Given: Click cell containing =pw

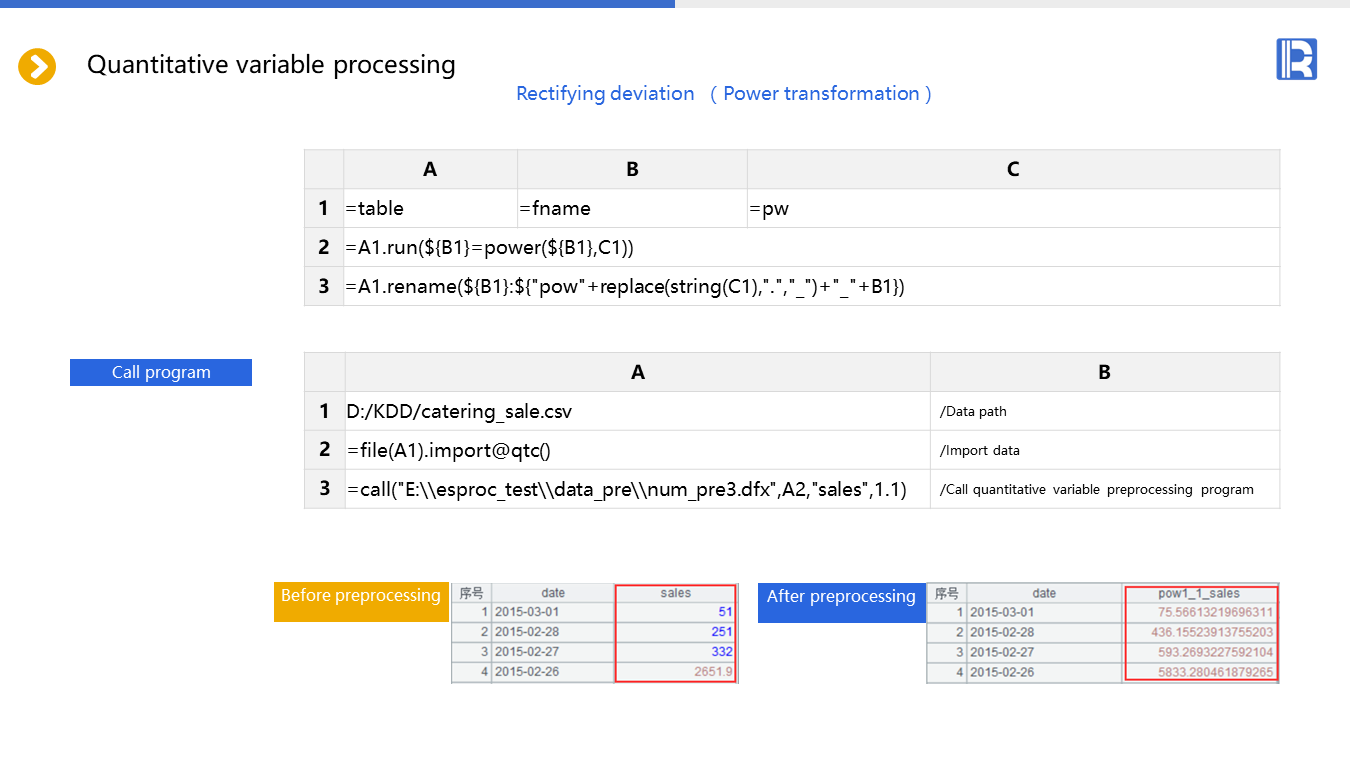Looking at the screenshot, I should (x=1013, y=208).
